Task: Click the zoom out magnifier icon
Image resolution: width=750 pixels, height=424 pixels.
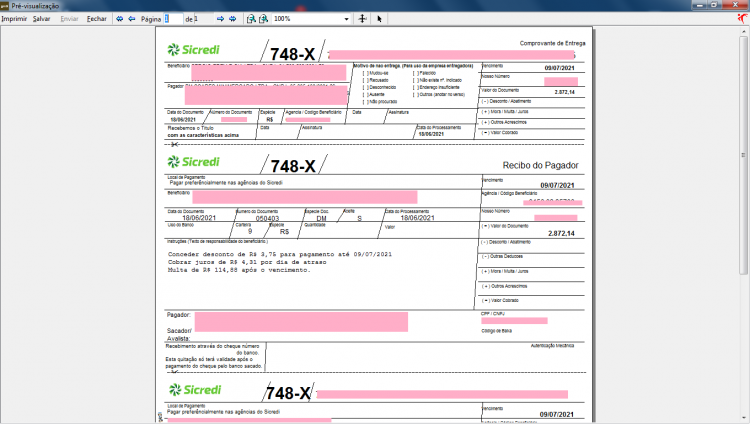Action: 251,19
